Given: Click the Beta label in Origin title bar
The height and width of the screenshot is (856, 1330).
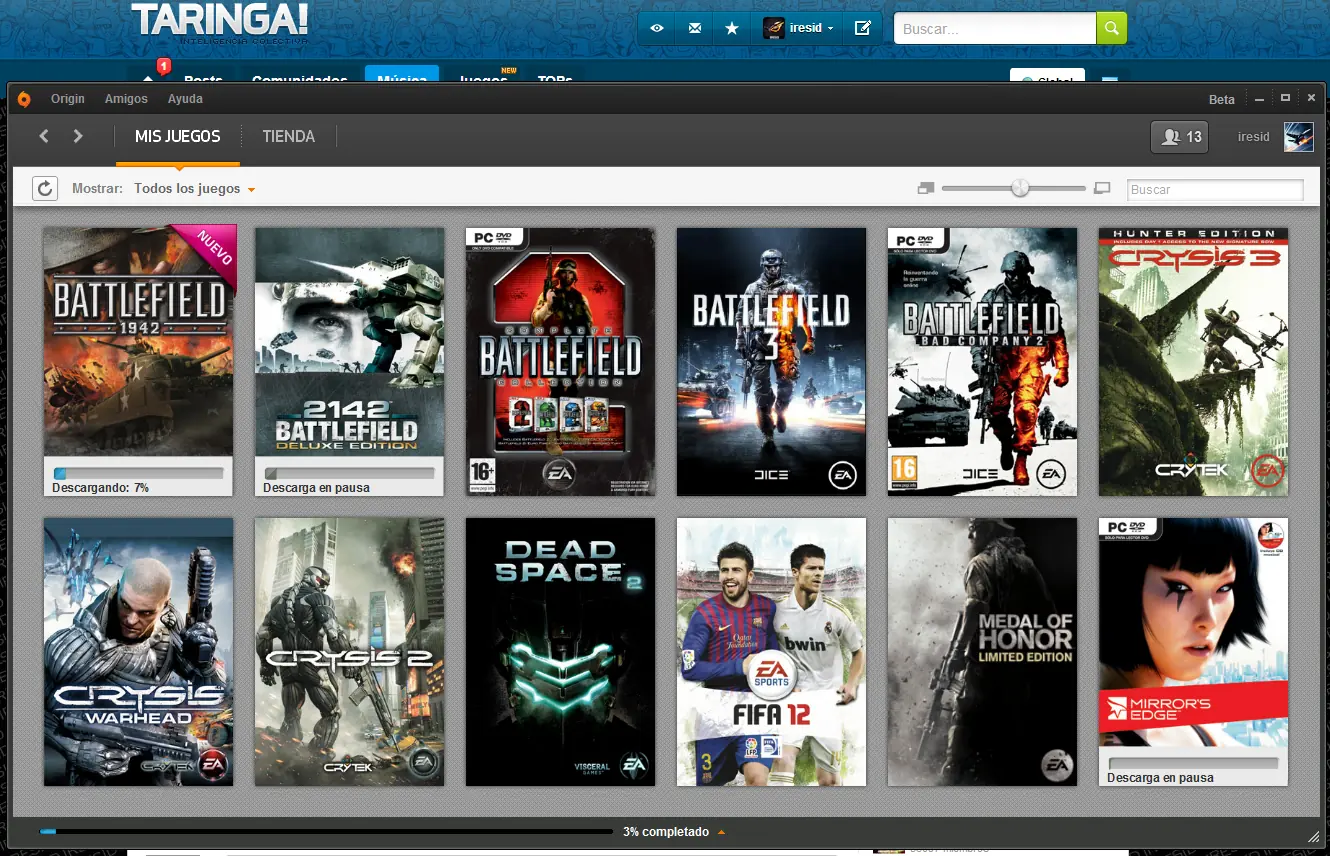Looking at the screenshot, I should [1222, 99].
